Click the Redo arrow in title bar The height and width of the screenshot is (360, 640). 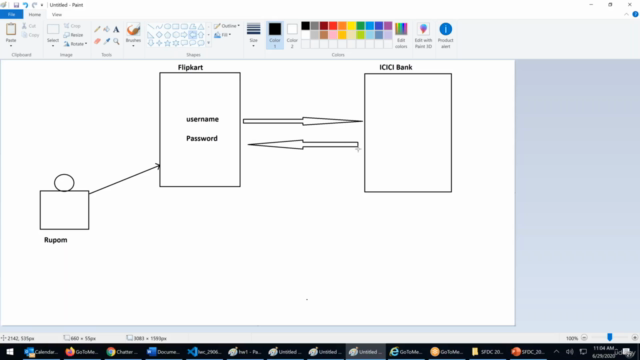(x=34, y=5)
